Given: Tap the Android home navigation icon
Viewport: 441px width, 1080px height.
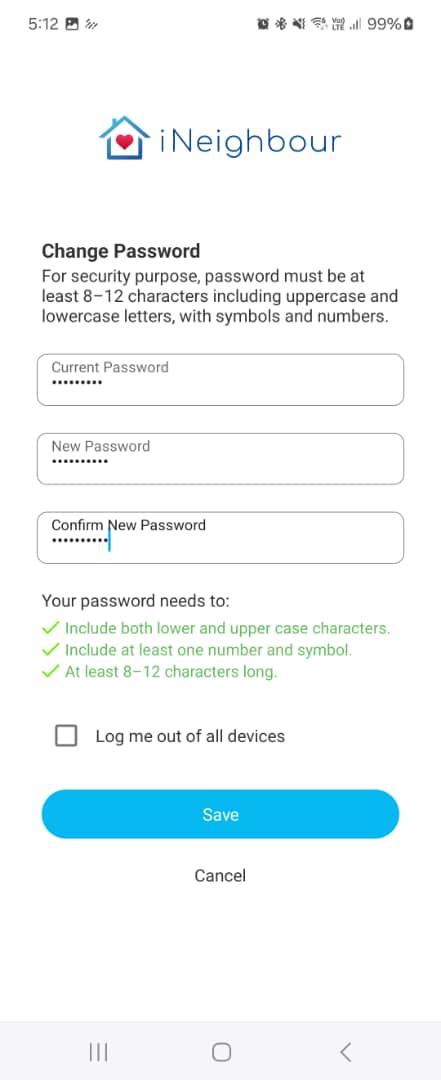Looking at the screenshot, I should [x=221, y=1052].
